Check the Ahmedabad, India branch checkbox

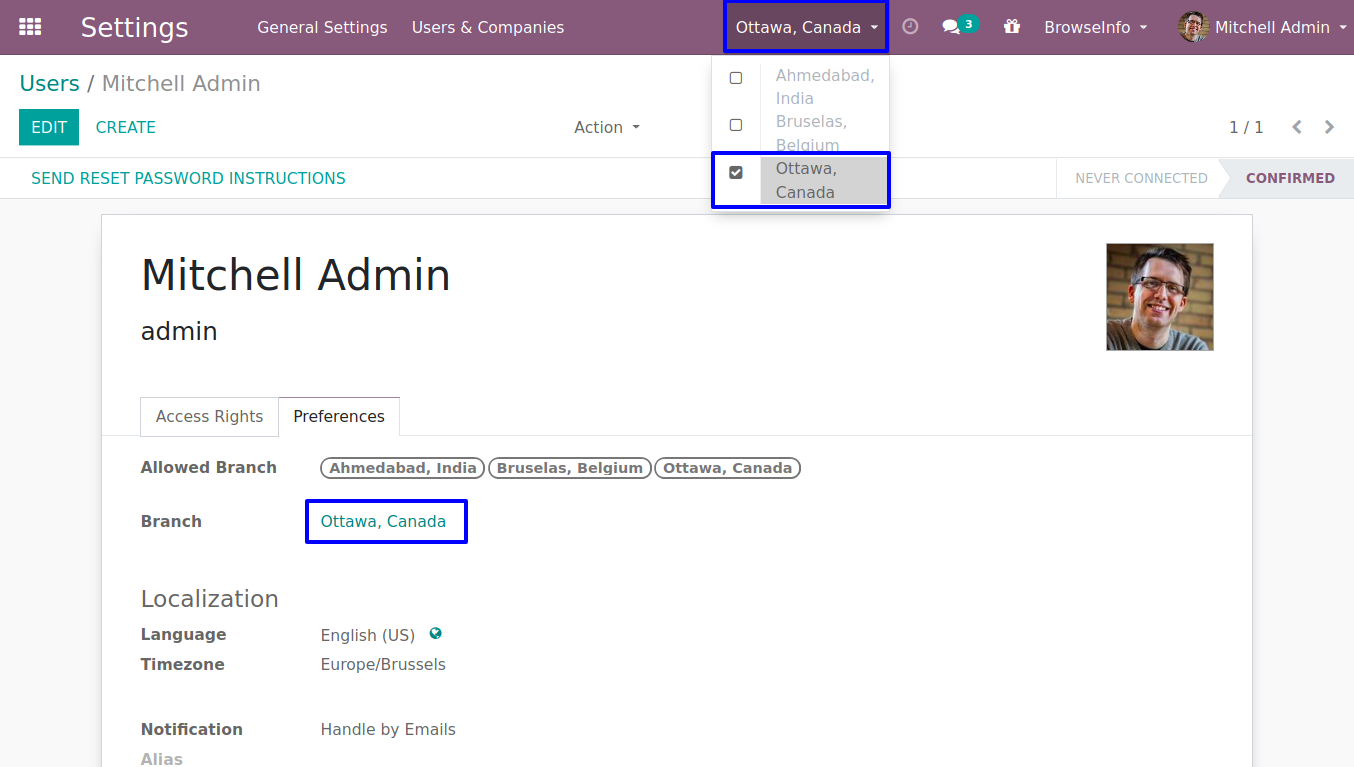pyautogui.click(x=736, y=78)
